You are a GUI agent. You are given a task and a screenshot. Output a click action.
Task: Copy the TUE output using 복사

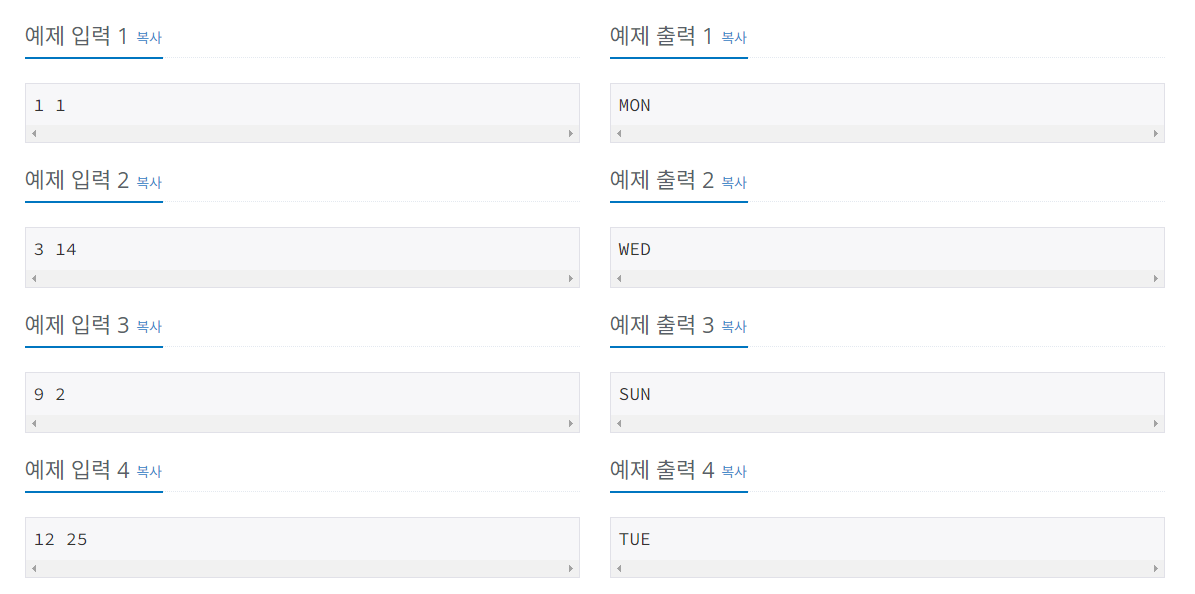click(732, 471)
